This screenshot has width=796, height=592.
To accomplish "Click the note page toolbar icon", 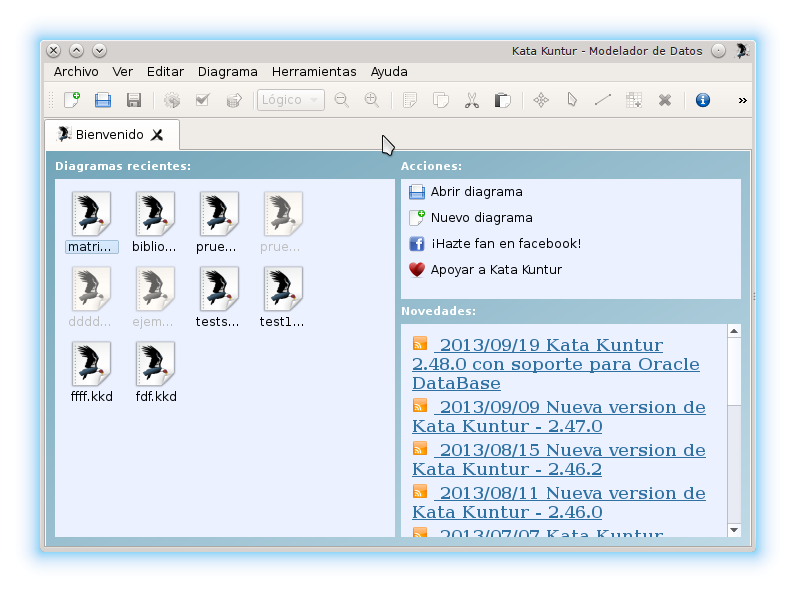I will click(x=410, y=100).
